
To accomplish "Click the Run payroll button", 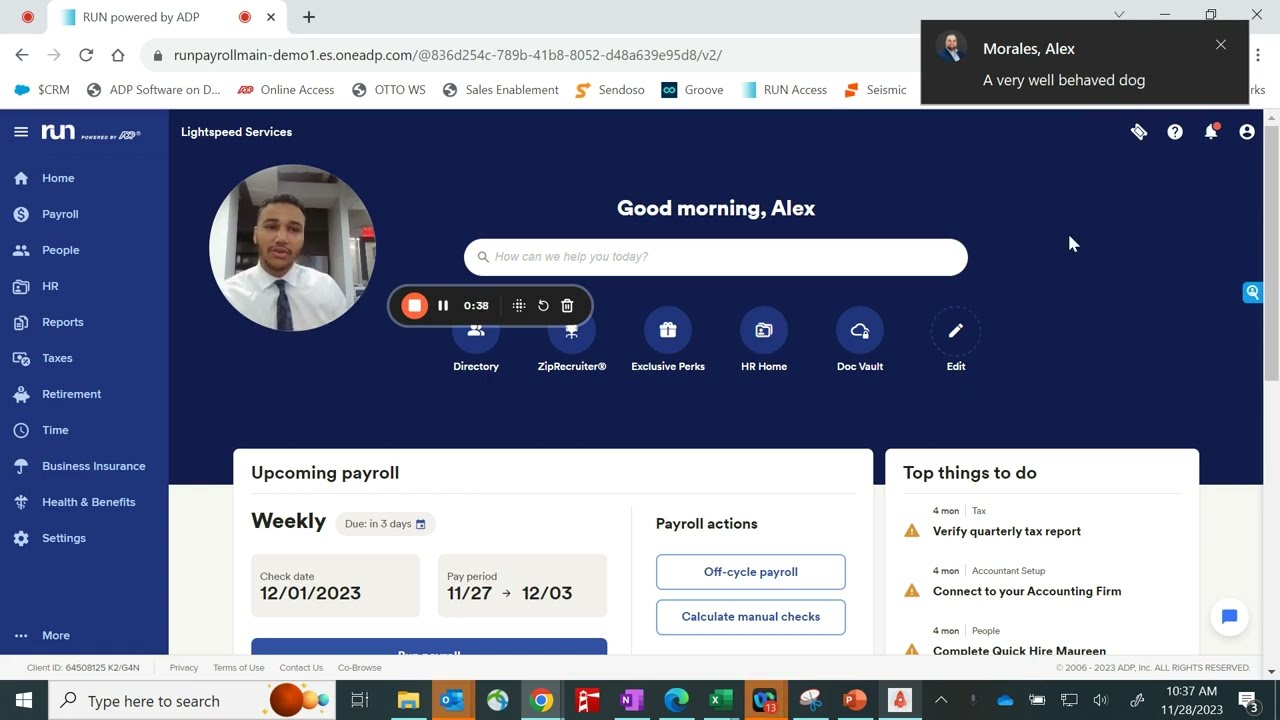I will coord(429,648).
